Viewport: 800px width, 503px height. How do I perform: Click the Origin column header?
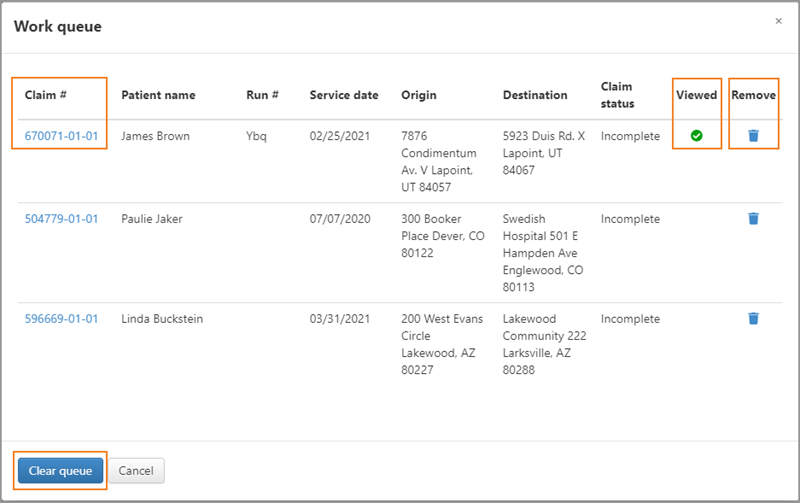[418, 95]
